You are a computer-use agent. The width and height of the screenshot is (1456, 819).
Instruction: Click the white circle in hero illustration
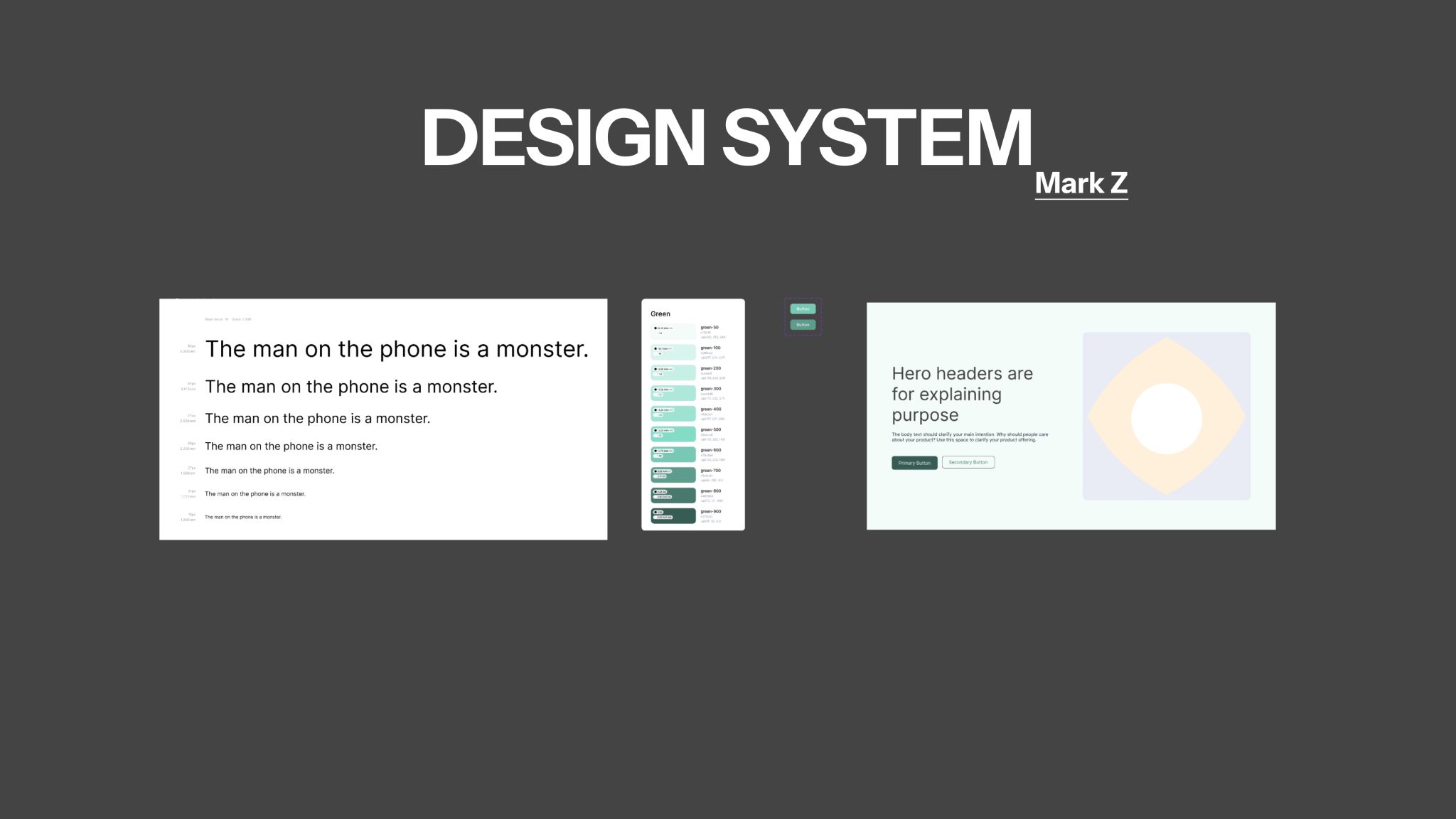1166,418
